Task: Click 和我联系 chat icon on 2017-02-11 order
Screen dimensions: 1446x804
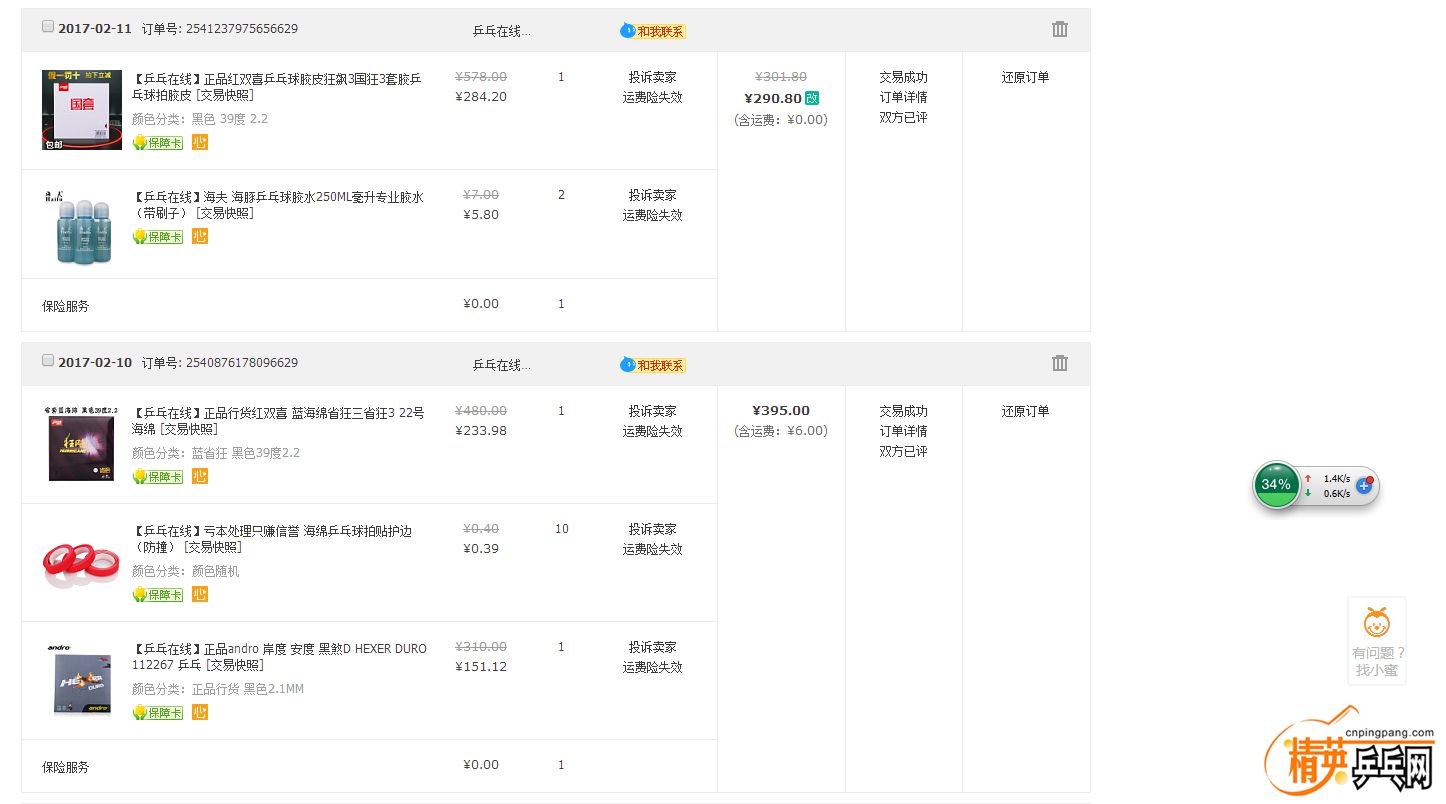Action: [x=653, y=31]
